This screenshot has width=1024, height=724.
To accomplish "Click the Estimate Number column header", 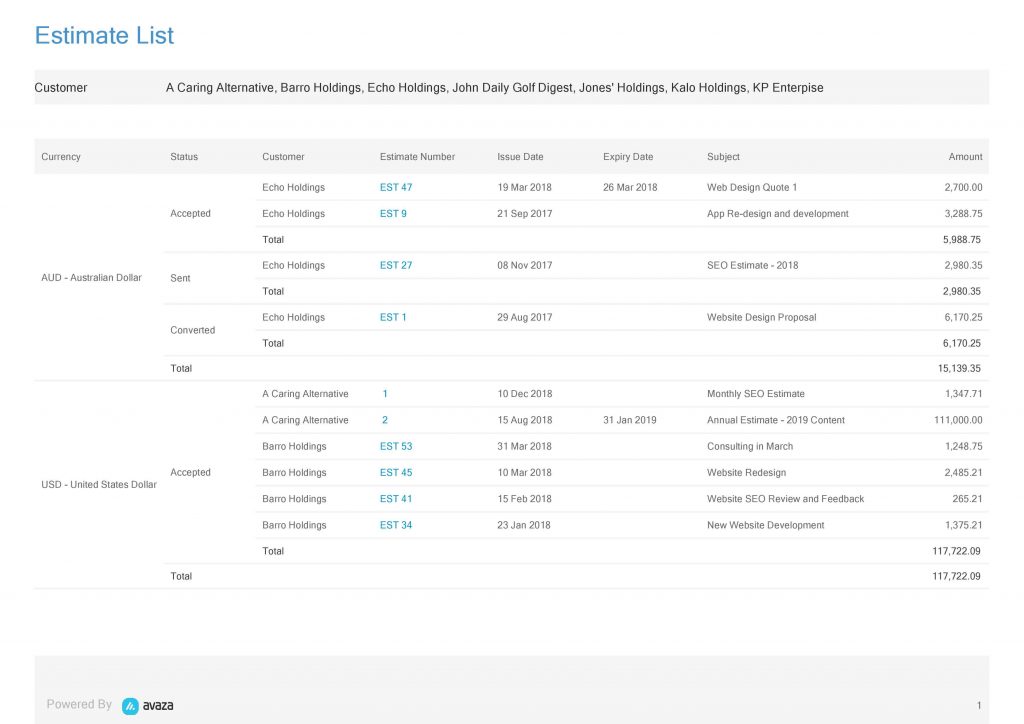I will pyautogui.click(x=417, y=157).
